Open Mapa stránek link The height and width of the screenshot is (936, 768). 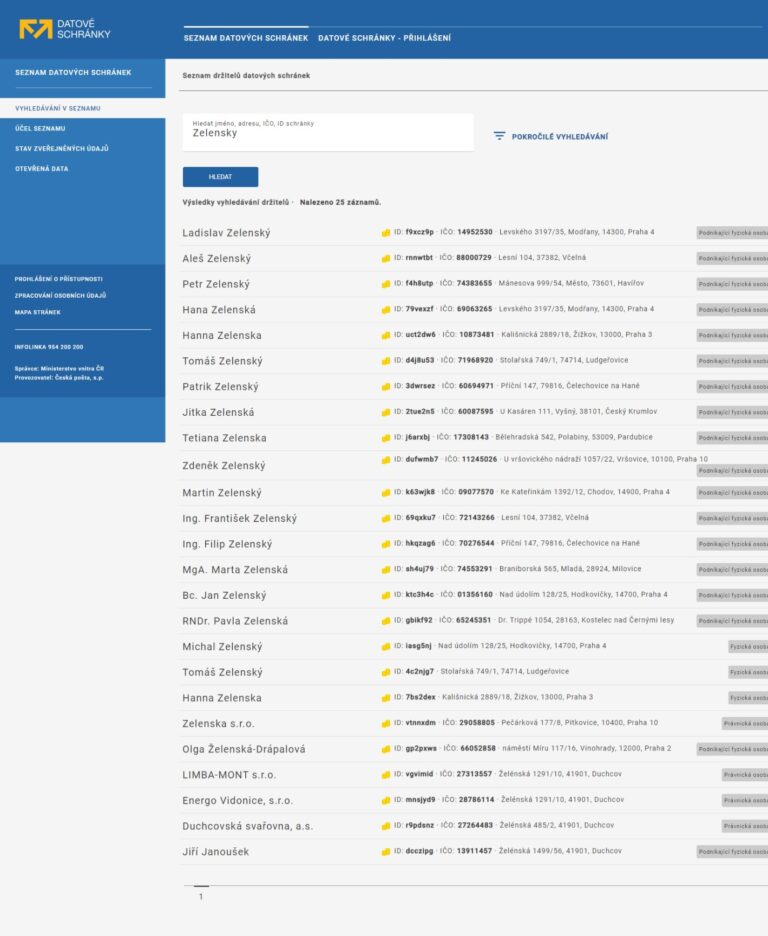(x=38, y=312)
